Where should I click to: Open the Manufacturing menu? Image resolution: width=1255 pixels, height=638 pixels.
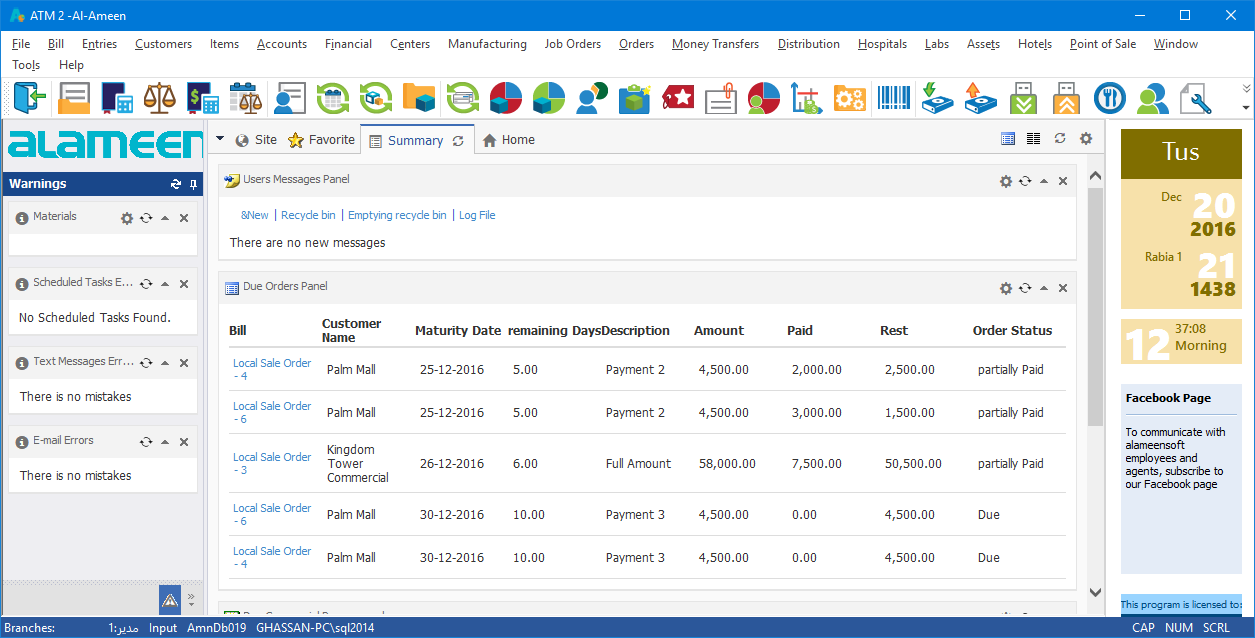pyautogui.click(x=487, y=44)
